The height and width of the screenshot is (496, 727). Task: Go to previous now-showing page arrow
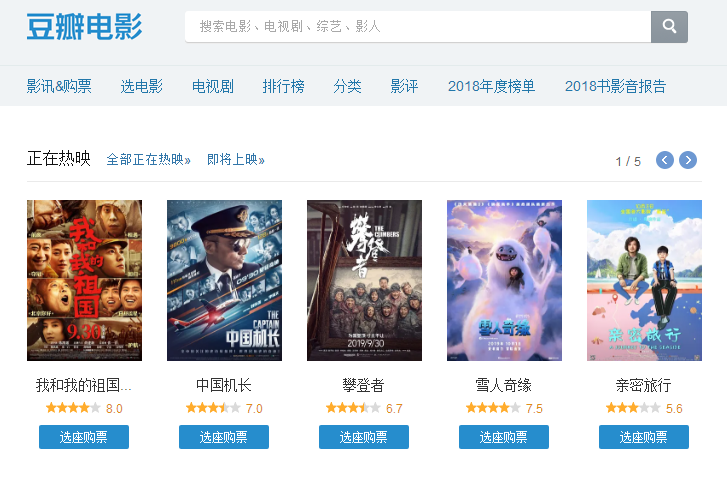pyautogui.click(x=664, y=160)
